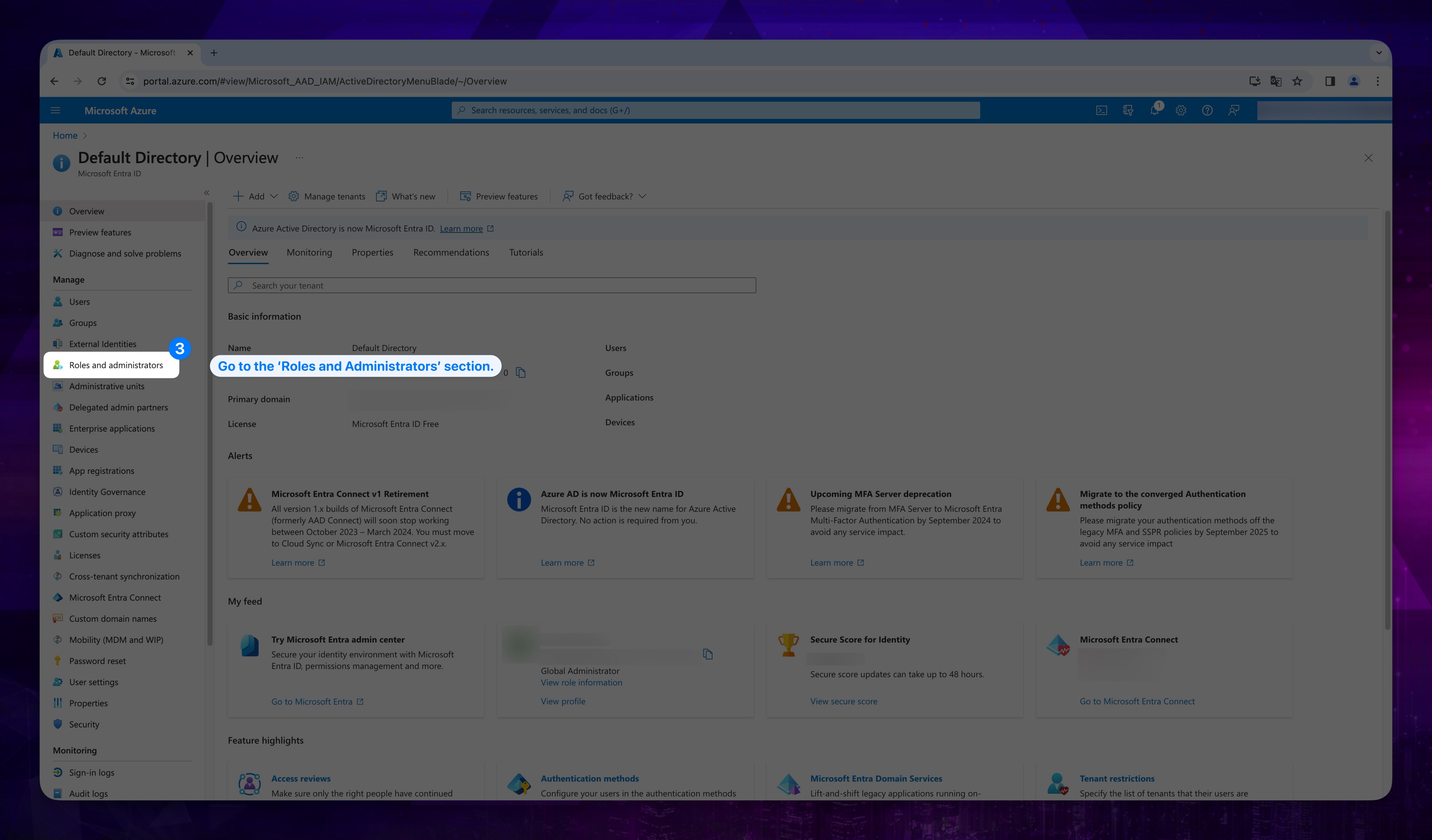Switch to the Tutorials tab
This screenshot has width=1432, height=840.
pyautogui.click(x=526, y=252)
